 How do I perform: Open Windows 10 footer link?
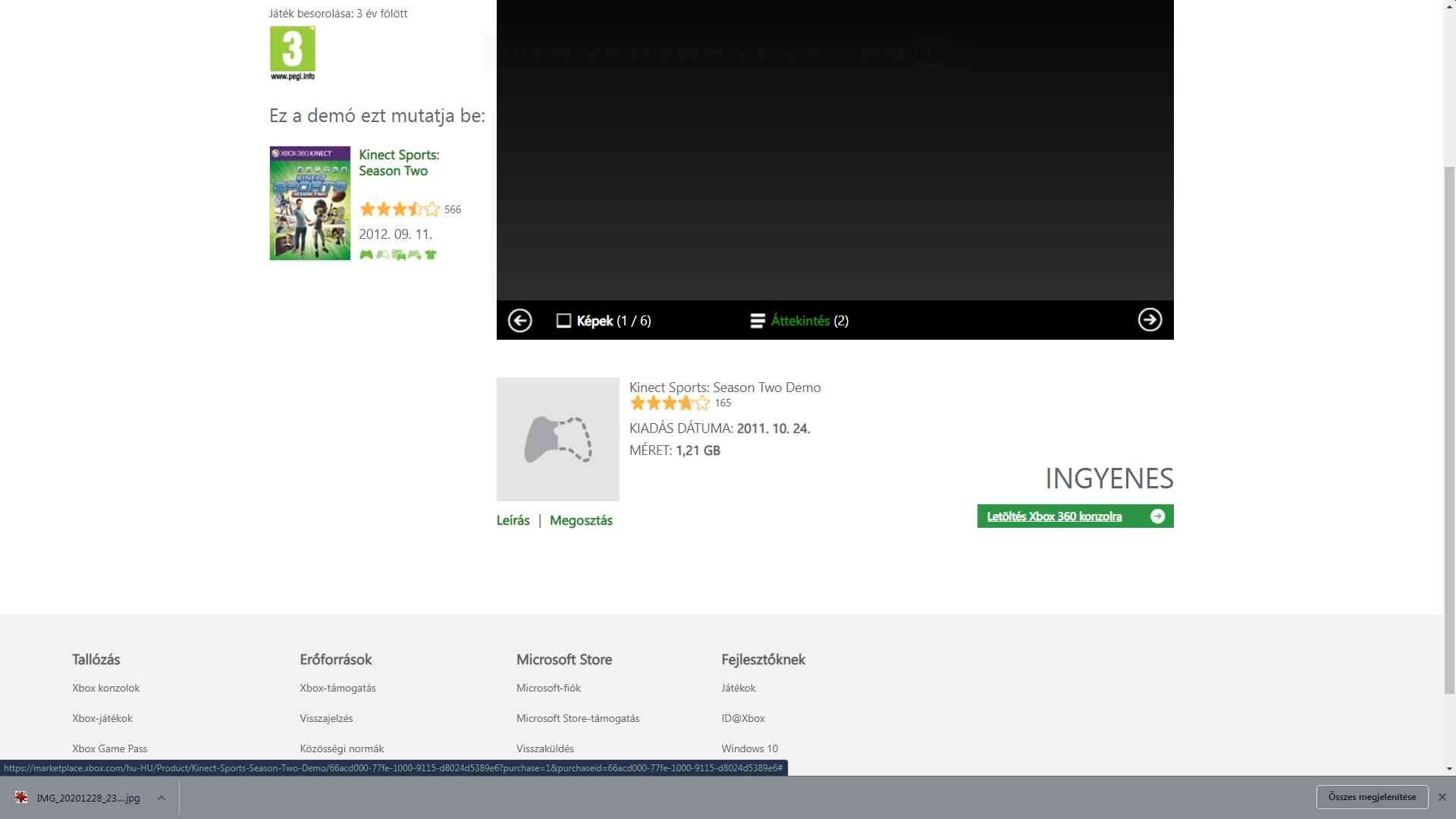pos(750,748)
